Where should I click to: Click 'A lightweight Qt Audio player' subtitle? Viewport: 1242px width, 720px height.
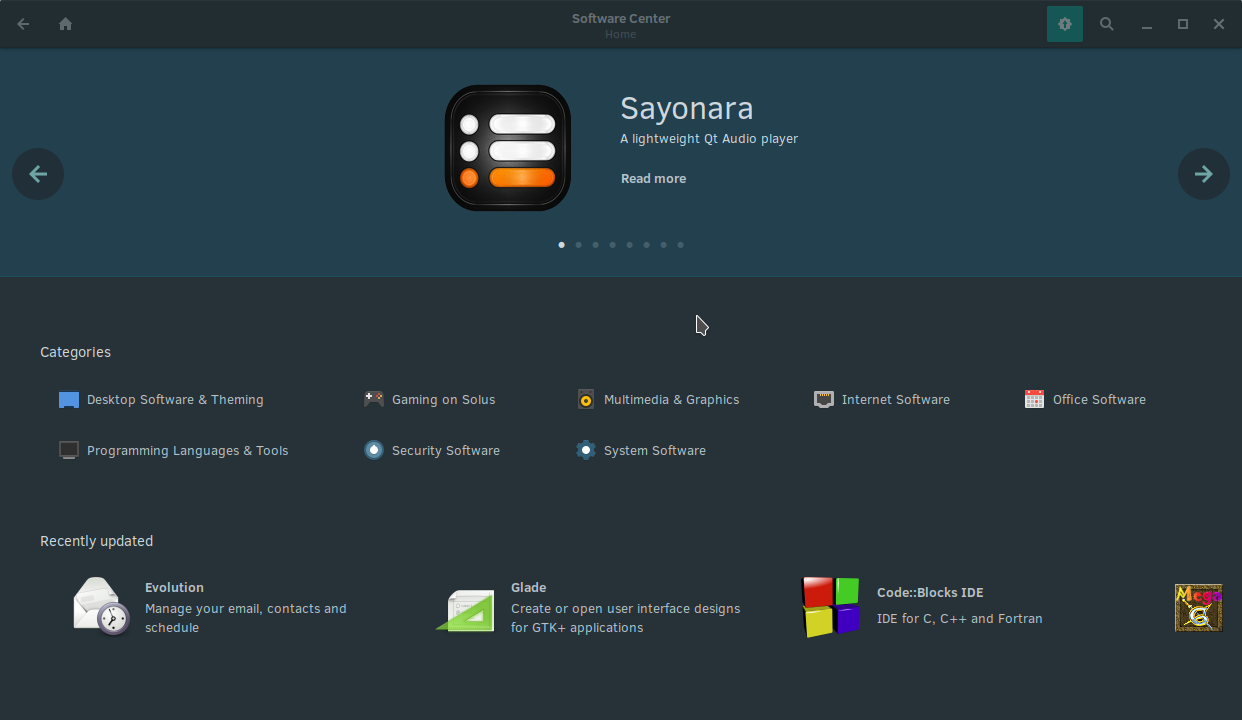point(709,139)
